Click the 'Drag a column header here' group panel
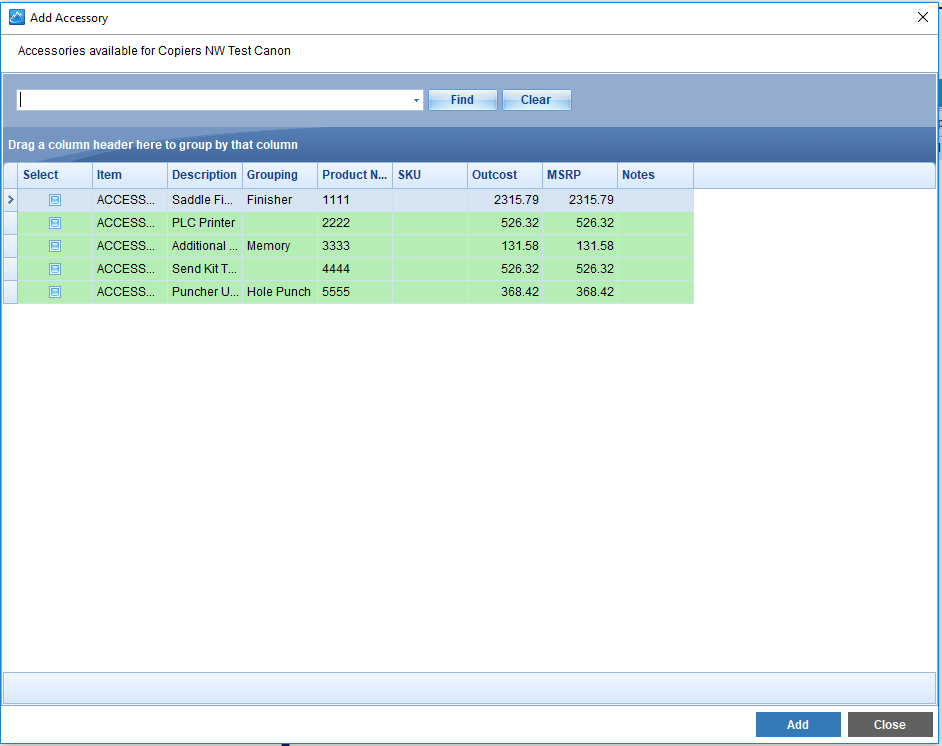This screenshot has width=942, height=746. pos(469,145)
